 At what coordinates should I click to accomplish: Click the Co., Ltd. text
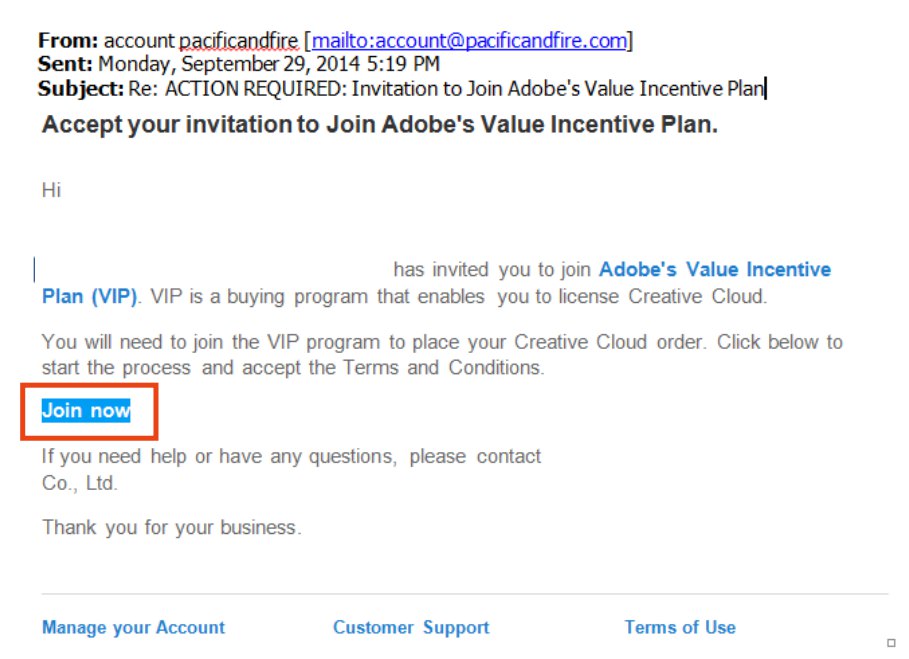pos(79,483)
